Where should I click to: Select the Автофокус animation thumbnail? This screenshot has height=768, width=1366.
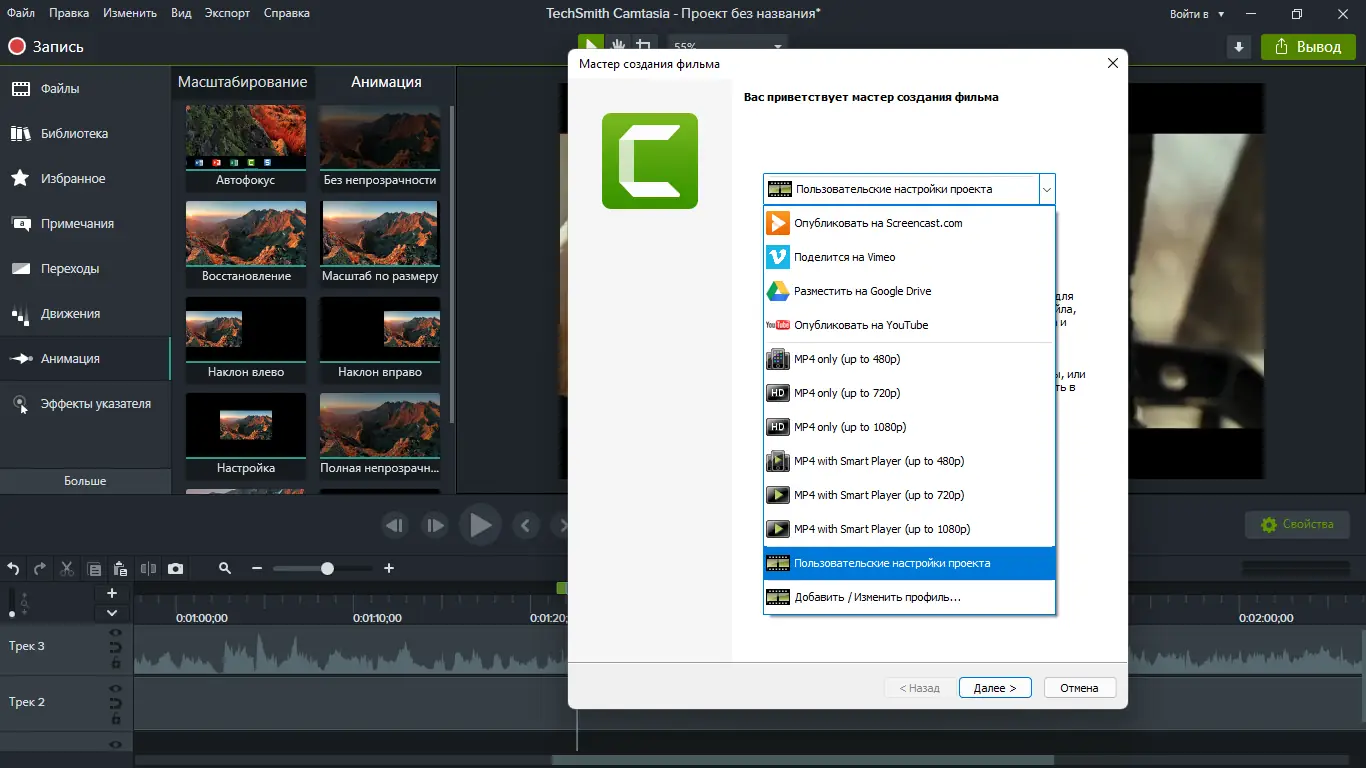246,148
